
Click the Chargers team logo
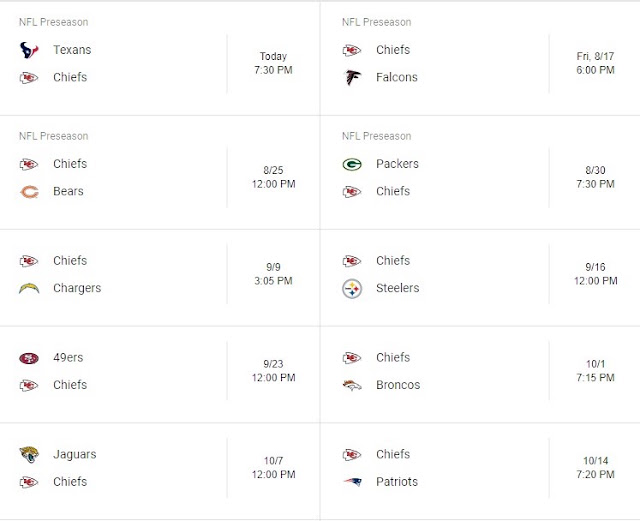click(x=29, y=288)
